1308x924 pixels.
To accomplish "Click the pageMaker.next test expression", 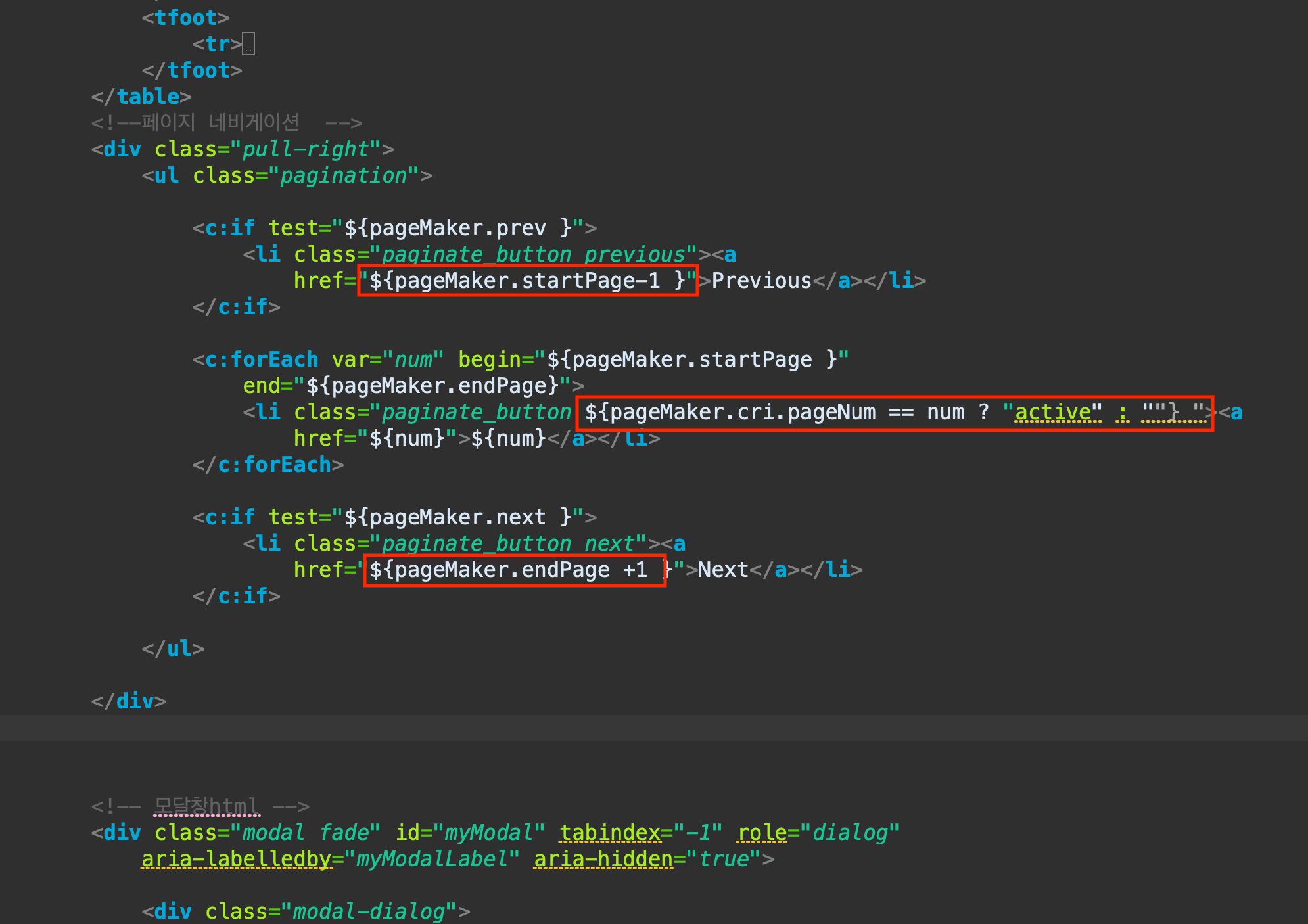I will (x=457, y=517).
